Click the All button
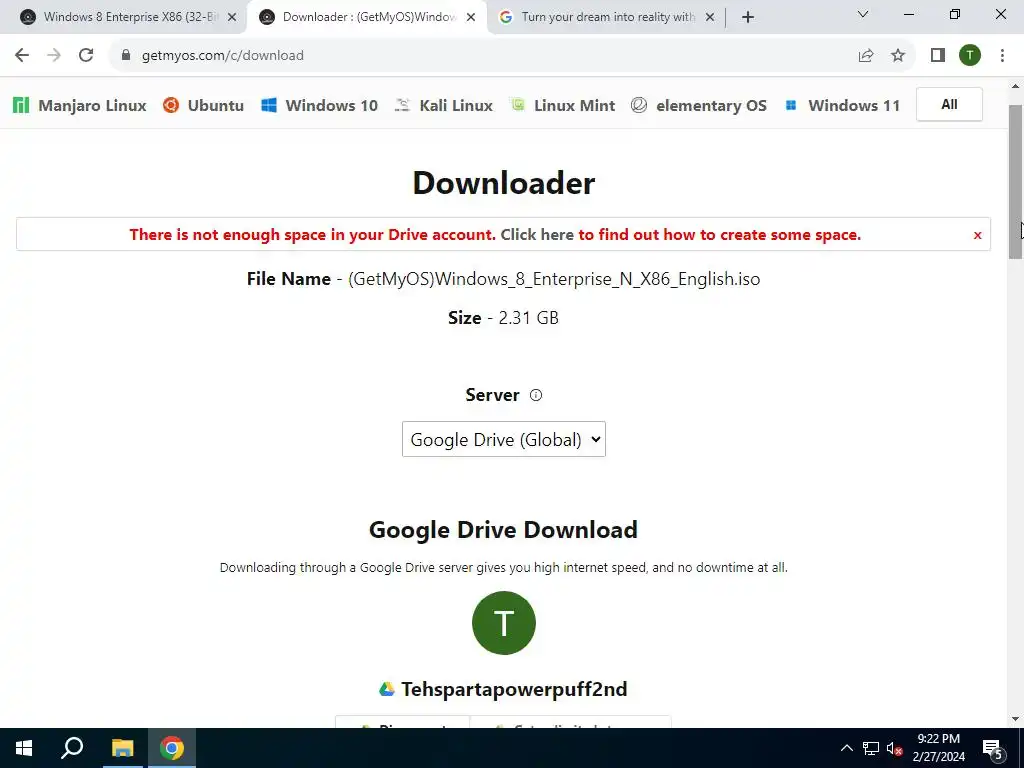This screenshot has height=768, width=1024. [949, 104]
